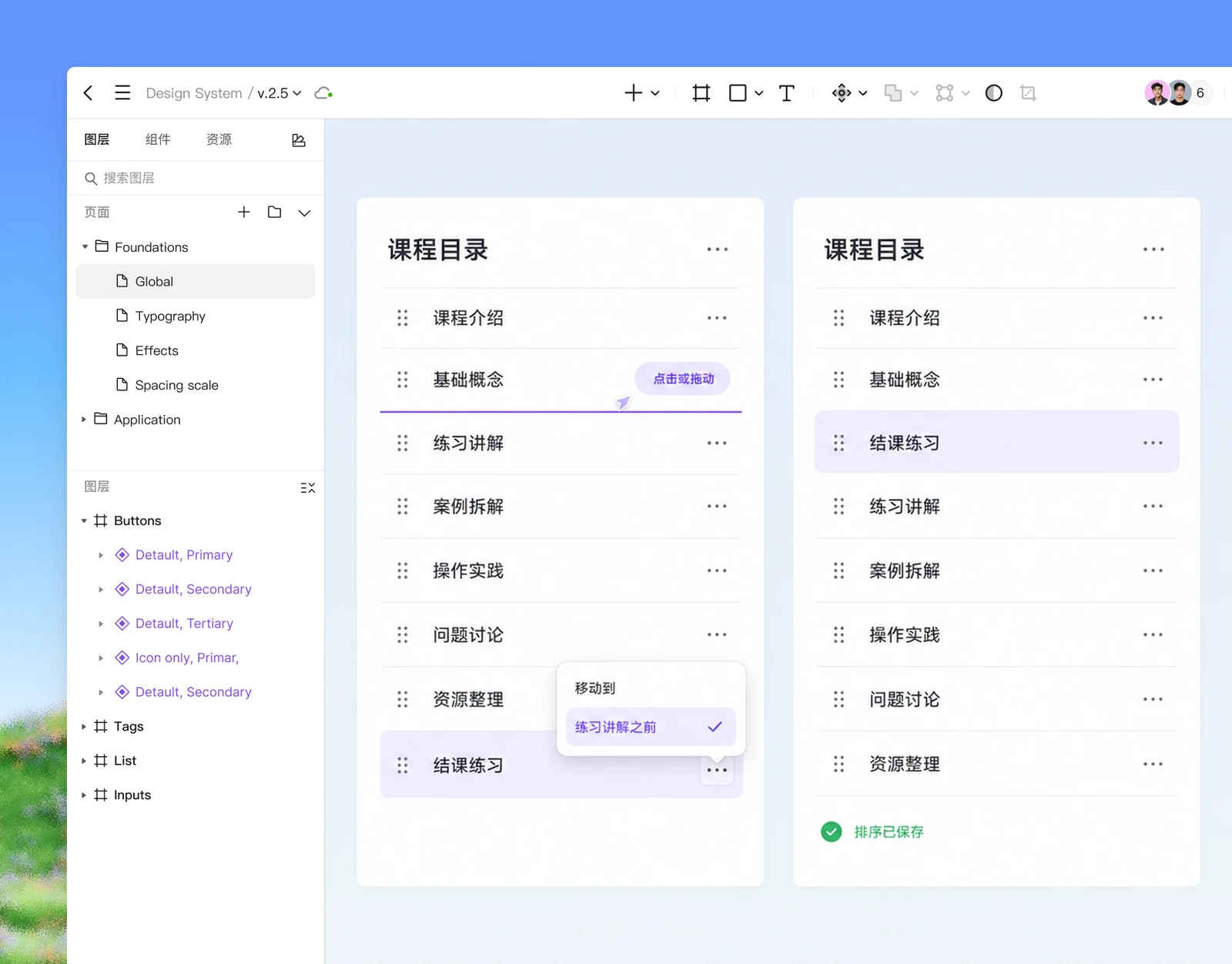Image resolution: width=1232 pixels, height=964 pixels.
Task: Collapse the Foundations folder
Action: point(85,247)
